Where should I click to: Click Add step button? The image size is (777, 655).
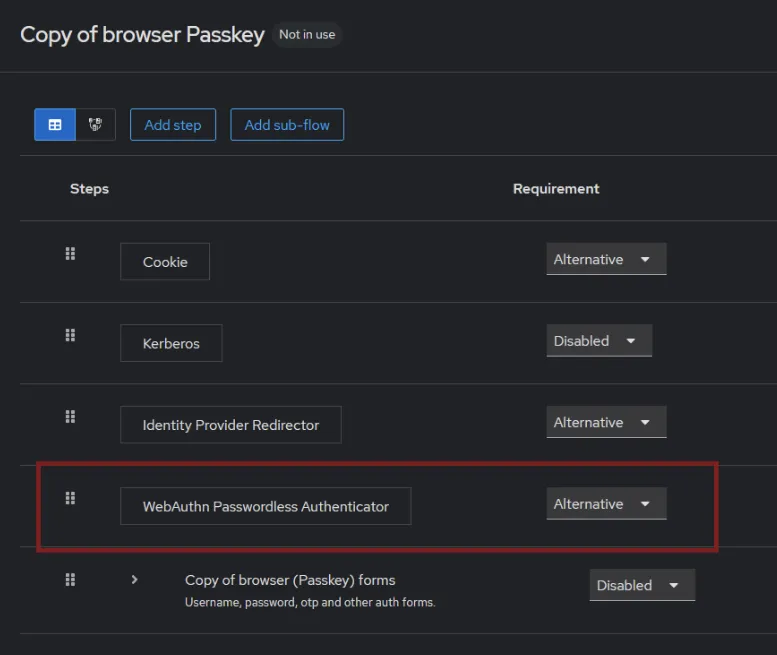[173, 125]
